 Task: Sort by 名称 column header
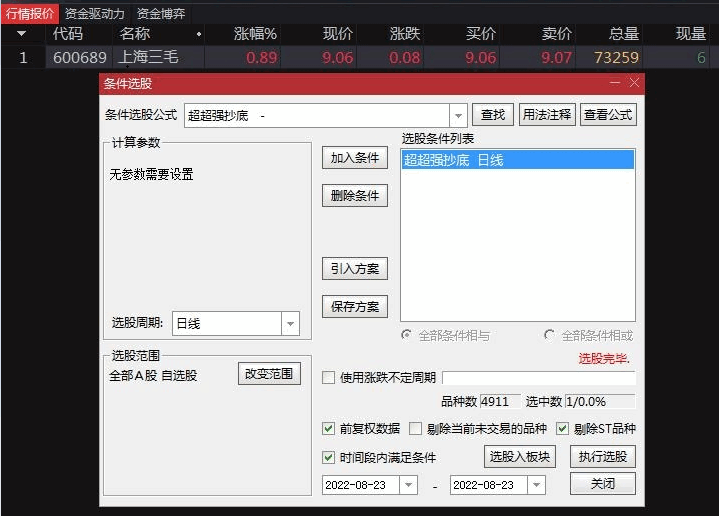click(x=135, y=33)
